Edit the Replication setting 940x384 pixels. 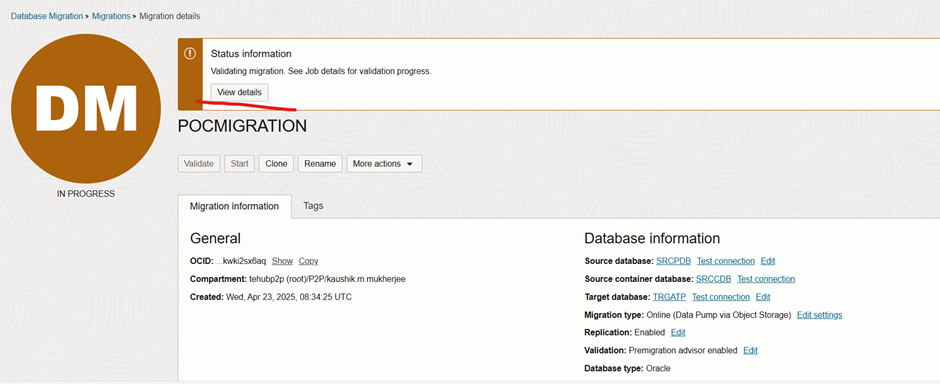(678, 332)
